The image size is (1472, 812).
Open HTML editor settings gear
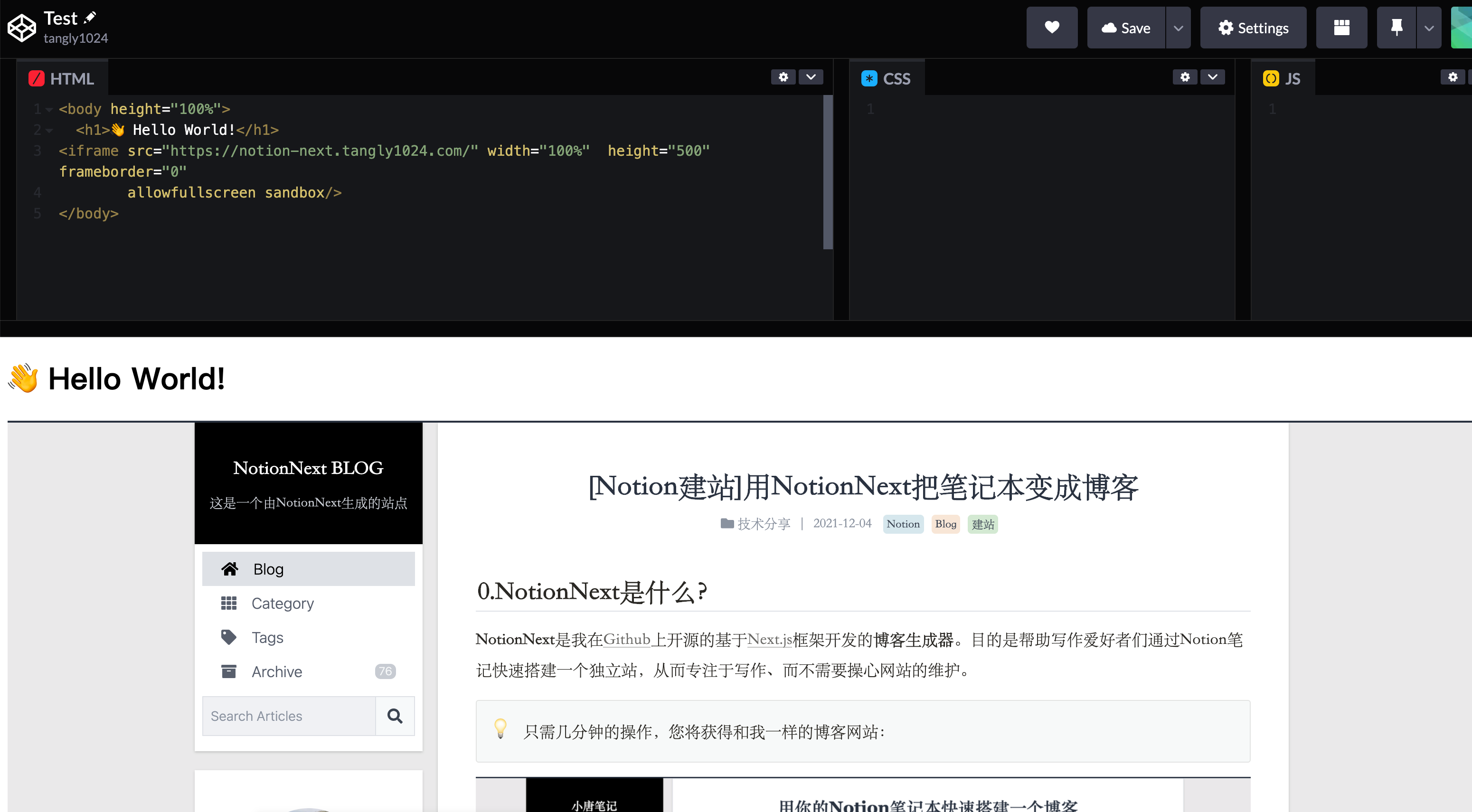tap(783, 76)
